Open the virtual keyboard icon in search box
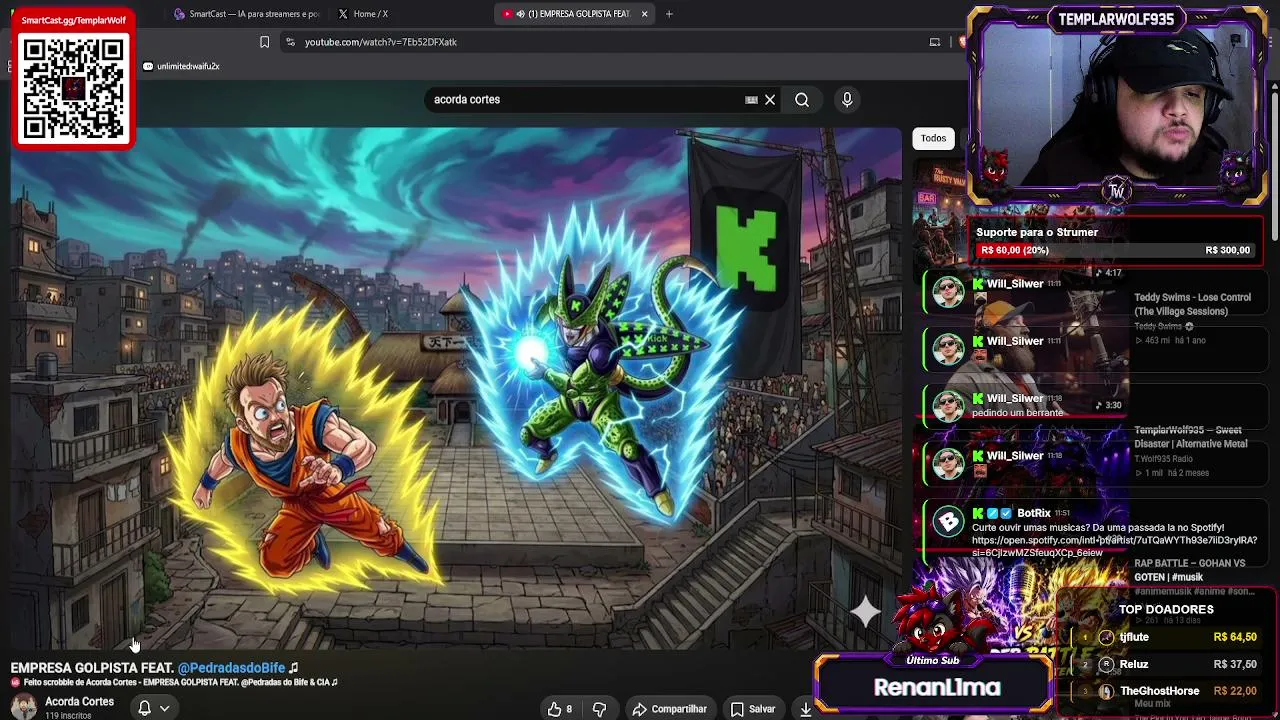The height and width of the screenshot is (720, 1280). tap(751, 100)
